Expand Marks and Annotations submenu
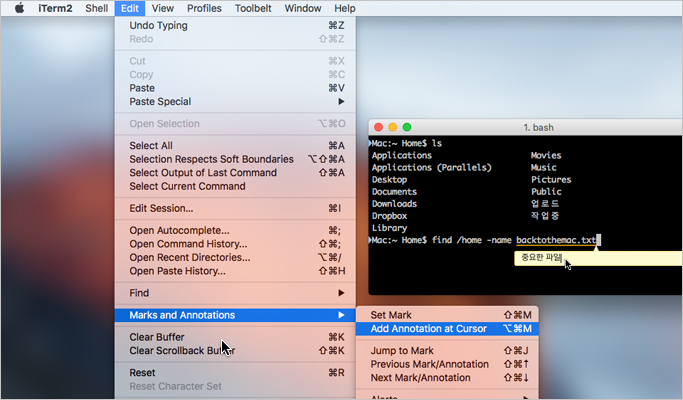The image size is (683, 400). [x=235, y=315]
